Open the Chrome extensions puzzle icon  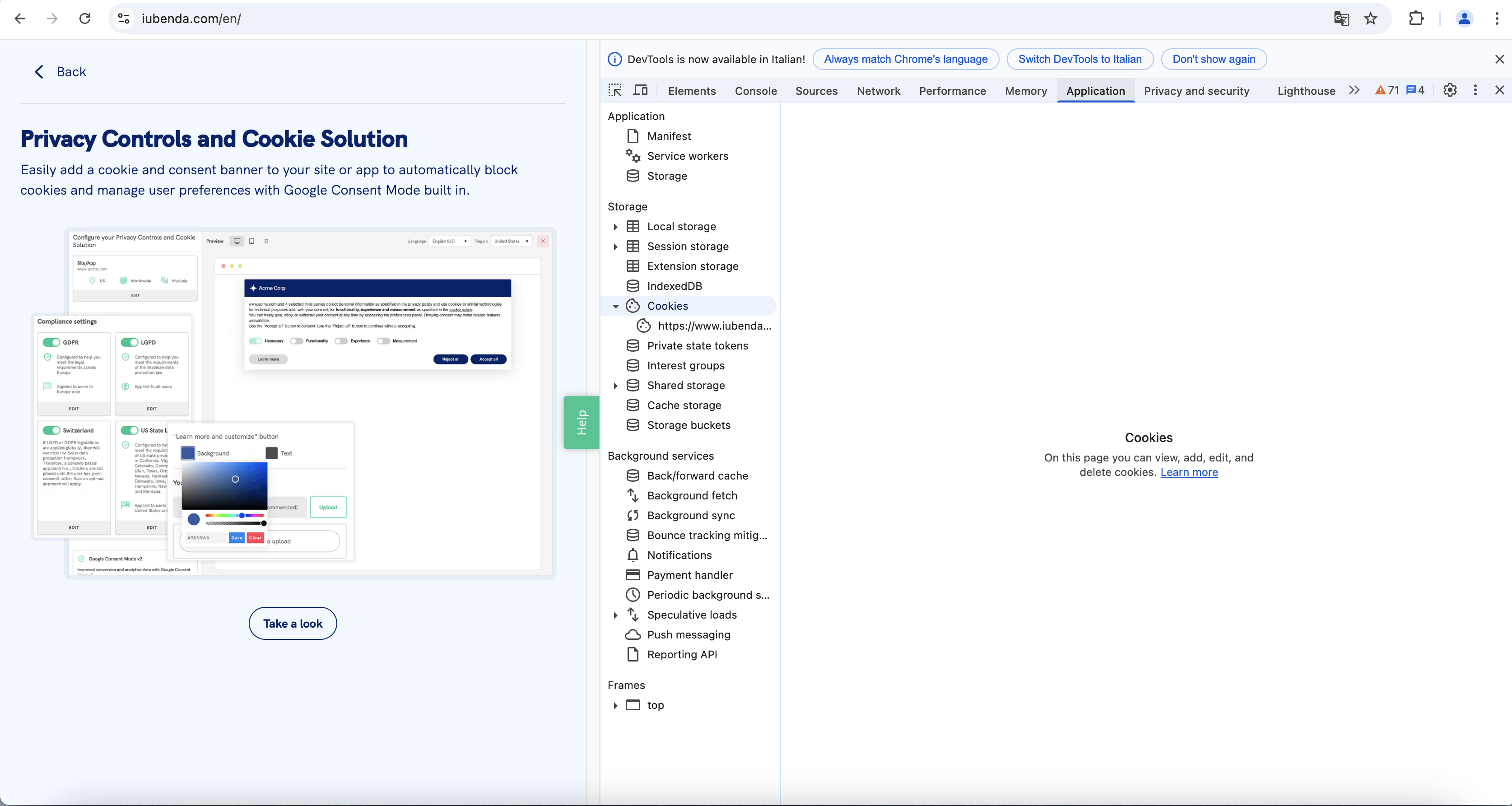click(1416, 19)
